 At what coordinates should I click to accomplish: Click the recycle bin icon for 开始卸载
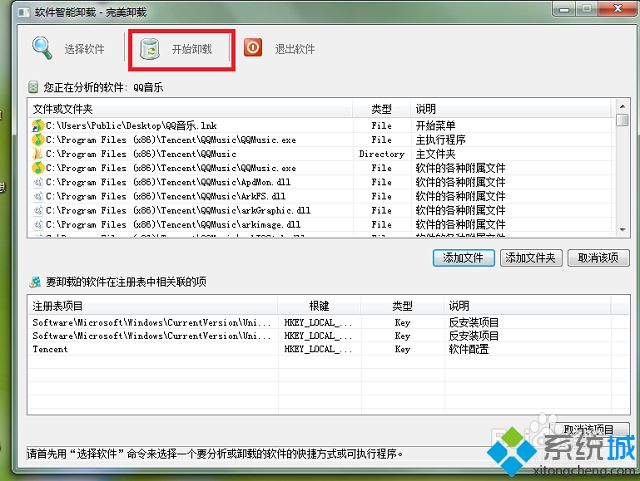point(150,49)
